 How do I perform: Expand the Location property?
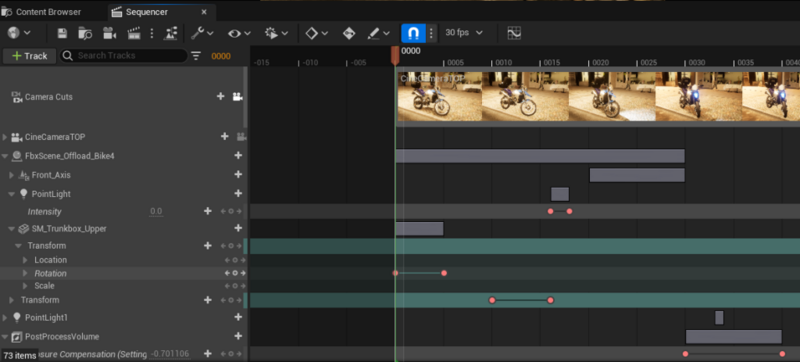[x=25, y=260]
